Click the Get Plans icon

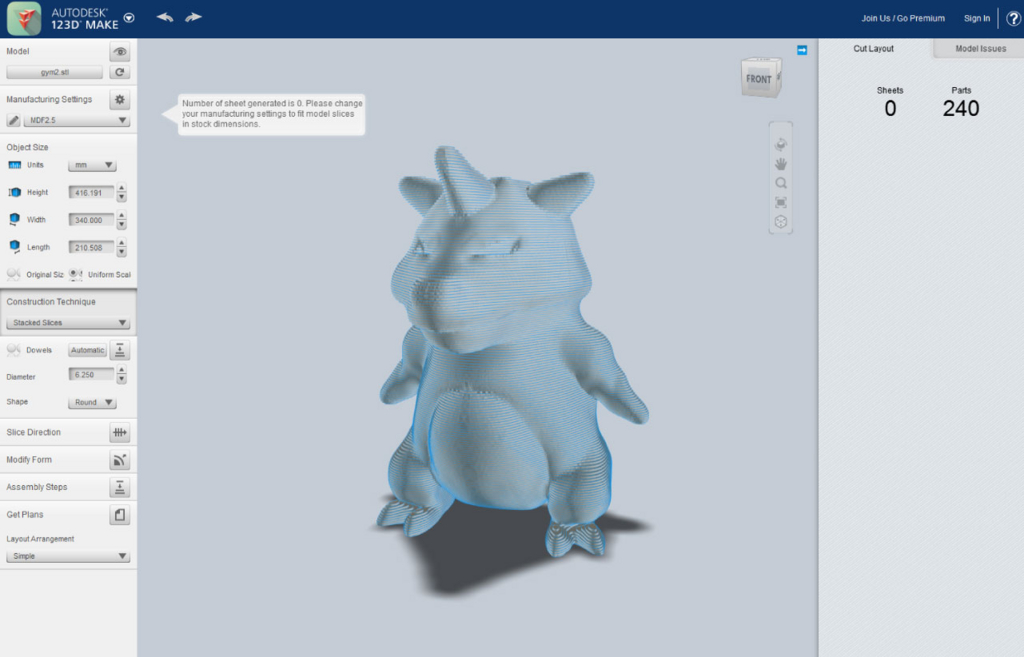120,515
